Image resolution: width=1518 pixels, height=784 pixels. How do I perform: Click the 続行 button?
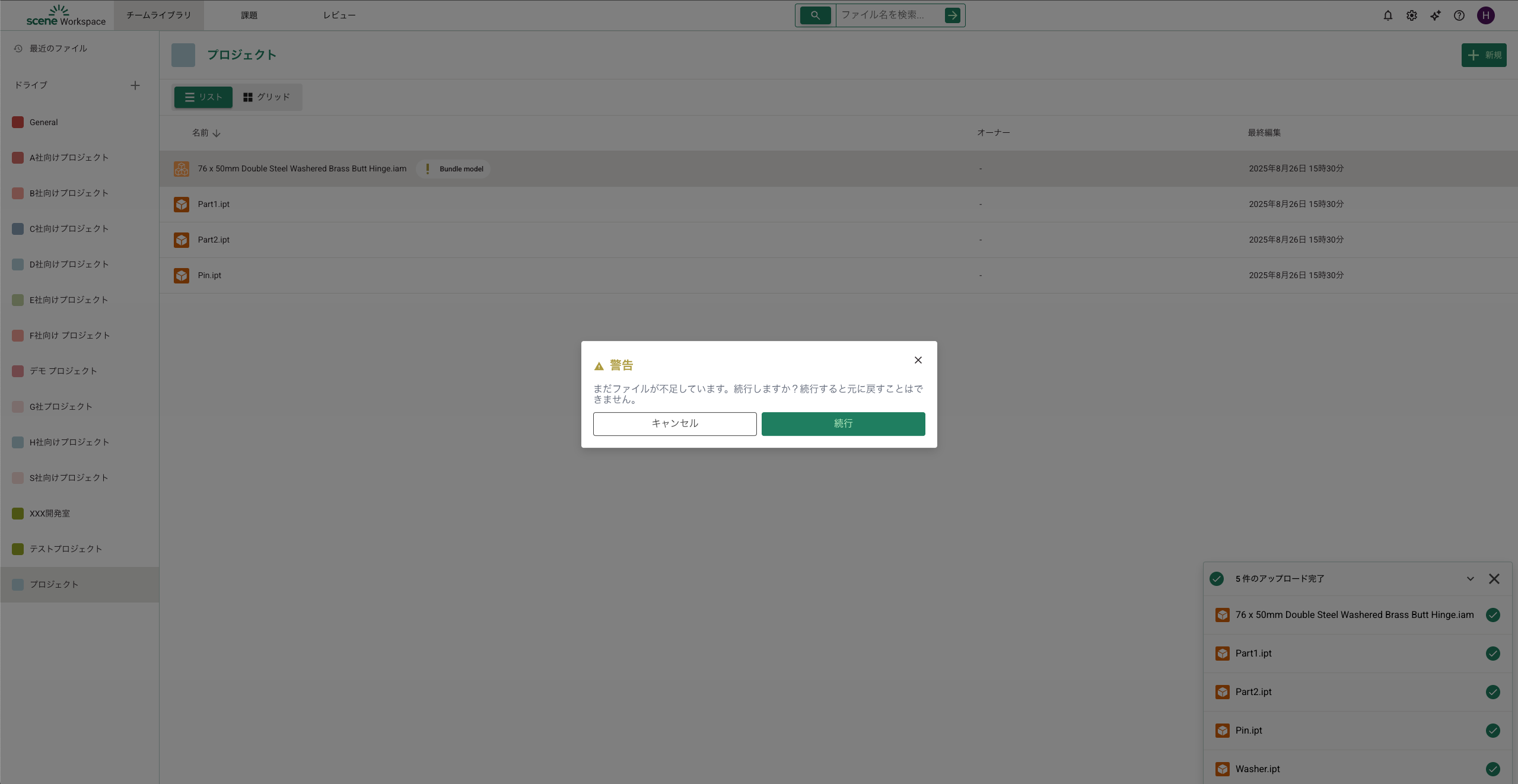[x=843, y=423]
